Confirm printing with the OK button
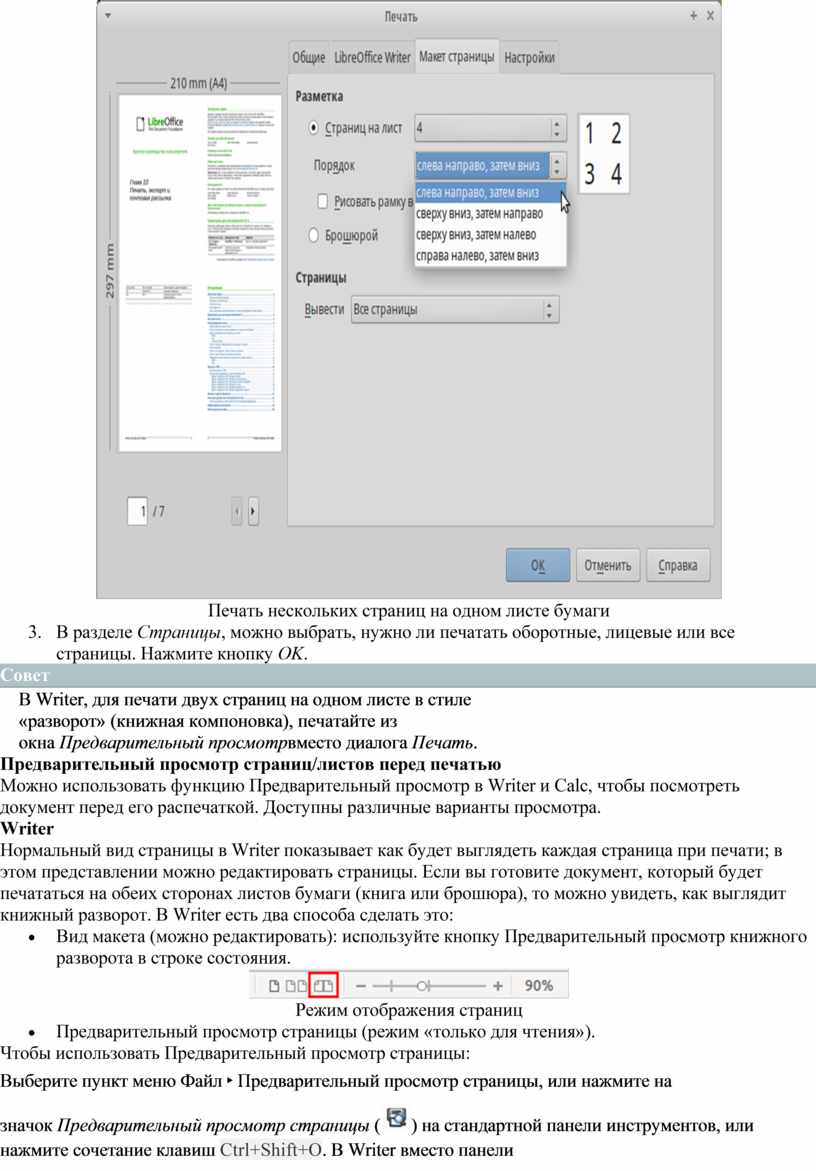 click(x=538, y=565)
